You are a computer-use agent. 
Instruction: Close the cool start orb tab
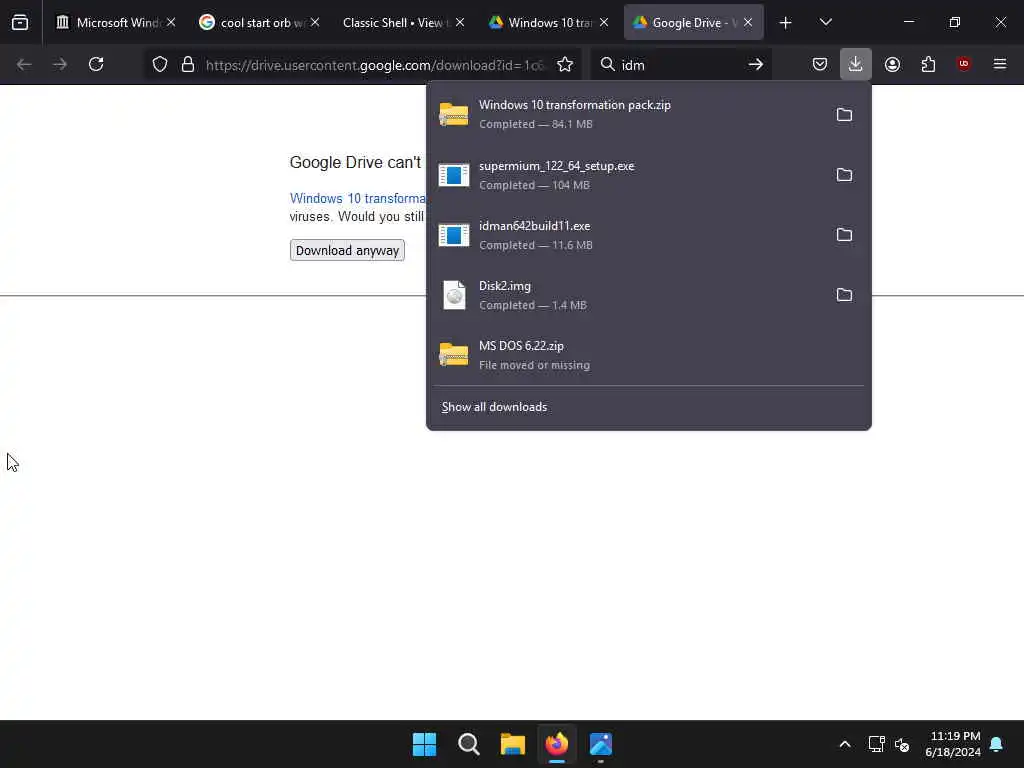315,23
